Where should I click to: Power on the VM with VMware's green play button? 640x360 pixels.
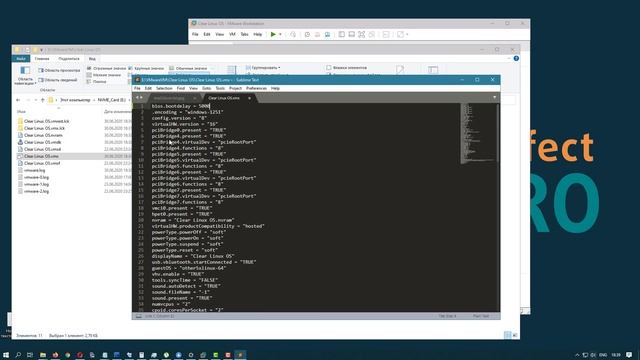click(x=273, y=34)
